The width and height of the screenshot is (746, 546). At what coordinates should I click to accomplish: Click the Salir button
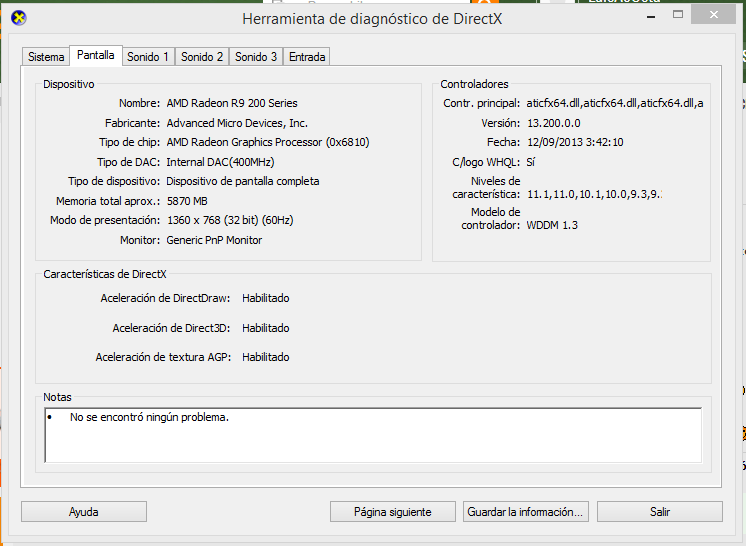tap(659, 512)
